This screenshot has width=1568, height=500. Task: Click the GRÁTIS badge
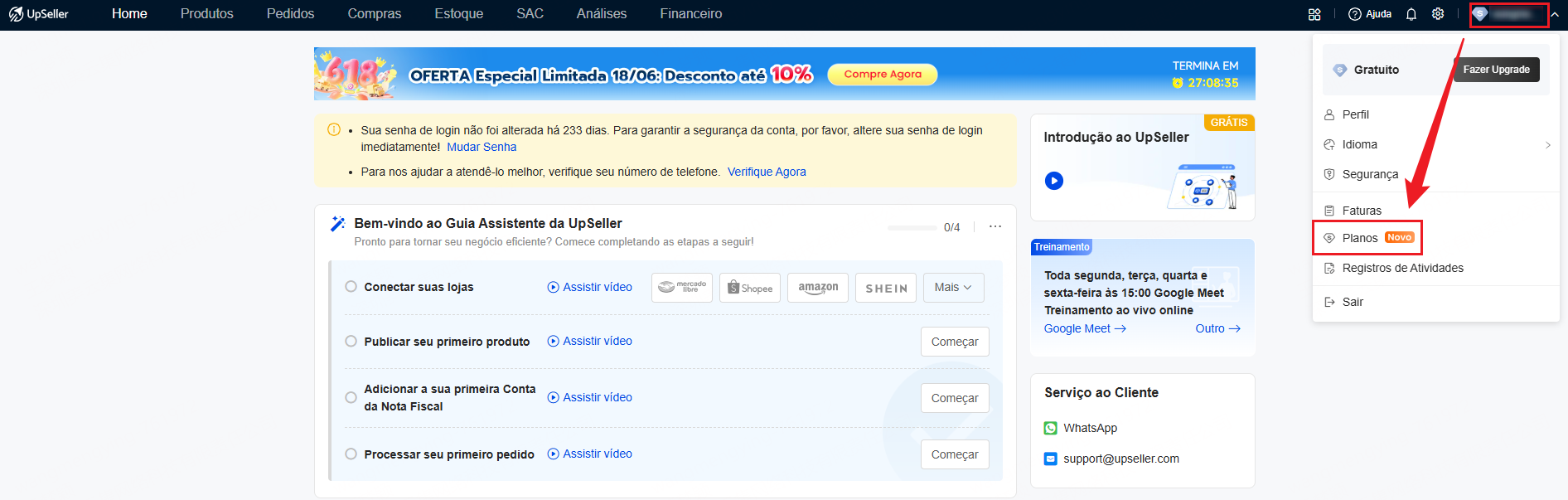1229,122
